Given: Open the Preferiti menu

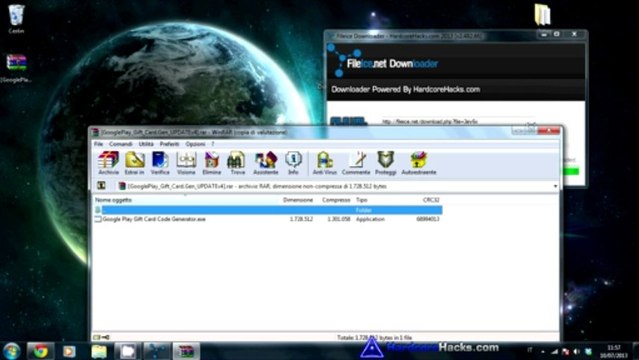Looking at the screenshot, I should click(x=169, y=144).
